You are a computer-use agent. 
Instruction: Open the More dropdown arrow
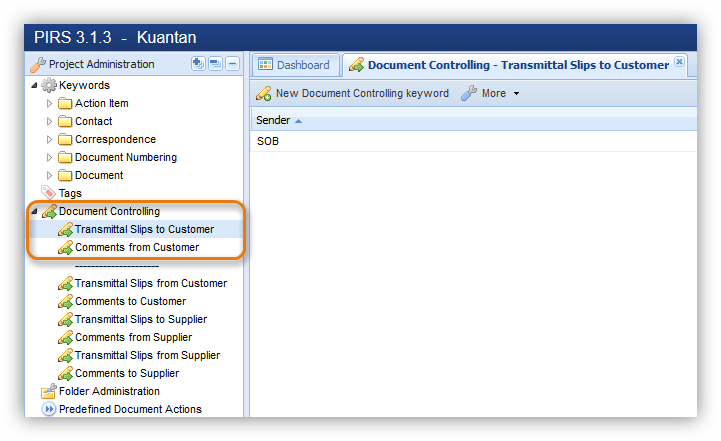click(x=516, y=94)
